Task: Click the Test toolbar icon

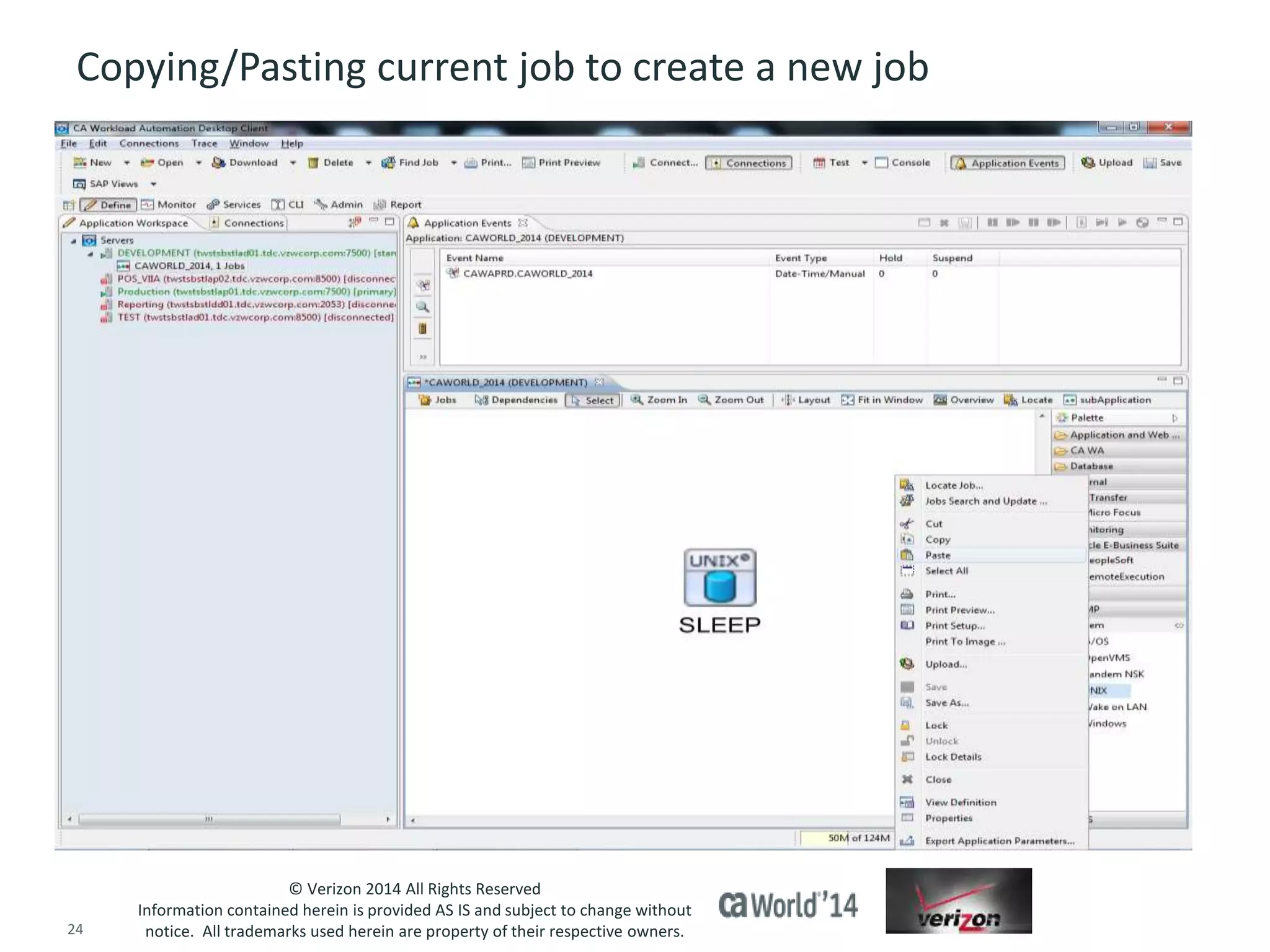Action: 819,162
